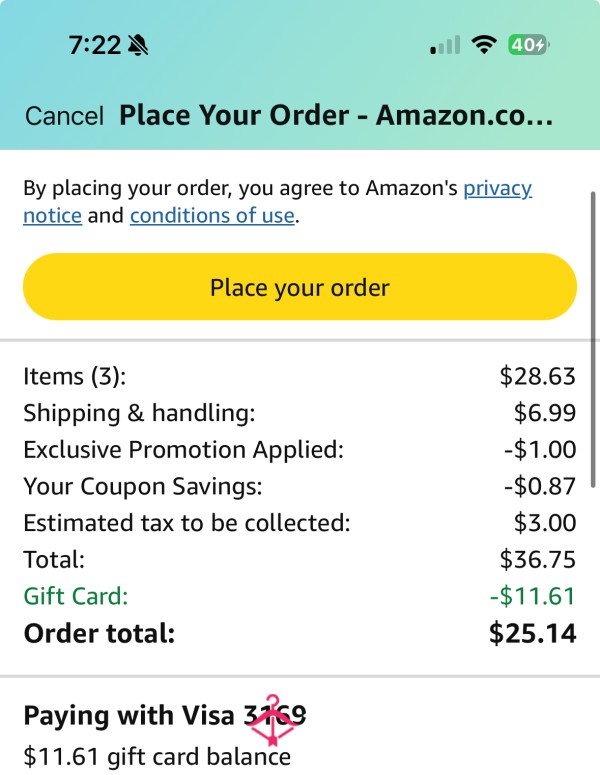Image resolution: width=600 pixels, height=775 pixels.
Task: Open the privacy notice link
Action: point(277,202)
